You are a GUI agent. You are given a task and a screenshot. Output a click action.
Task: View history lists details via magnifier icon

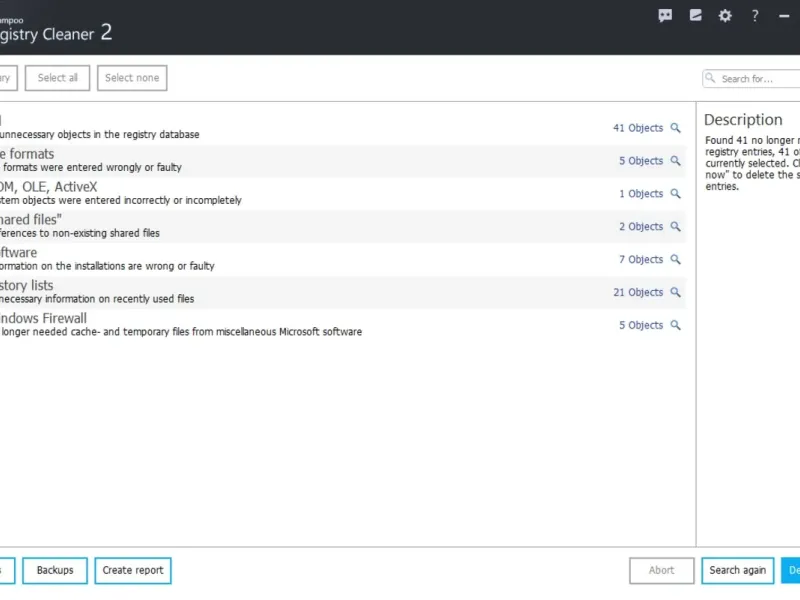pos(675,293)
